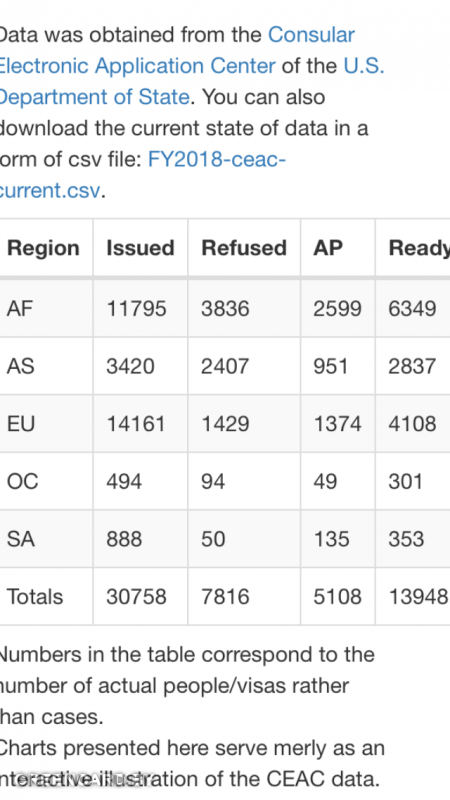This screenshot has width=450, height=800.
Task: Click the AF refused value 3836
Action: (x=225, y=309)
